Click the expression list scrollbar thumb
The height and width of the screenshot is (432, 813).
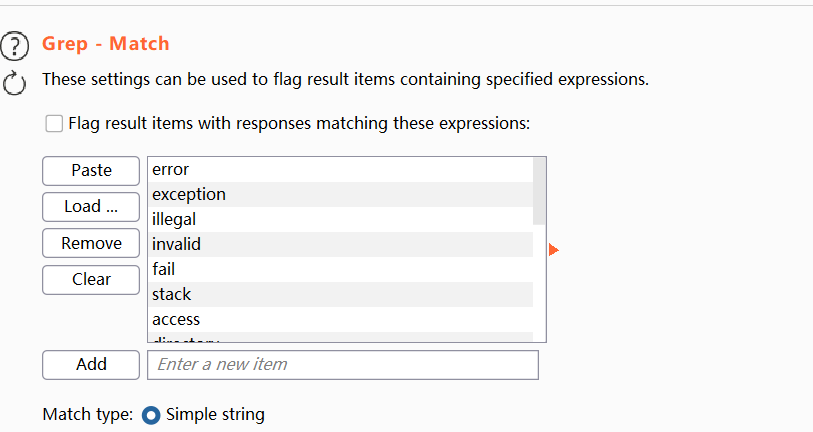pos(539,190)
